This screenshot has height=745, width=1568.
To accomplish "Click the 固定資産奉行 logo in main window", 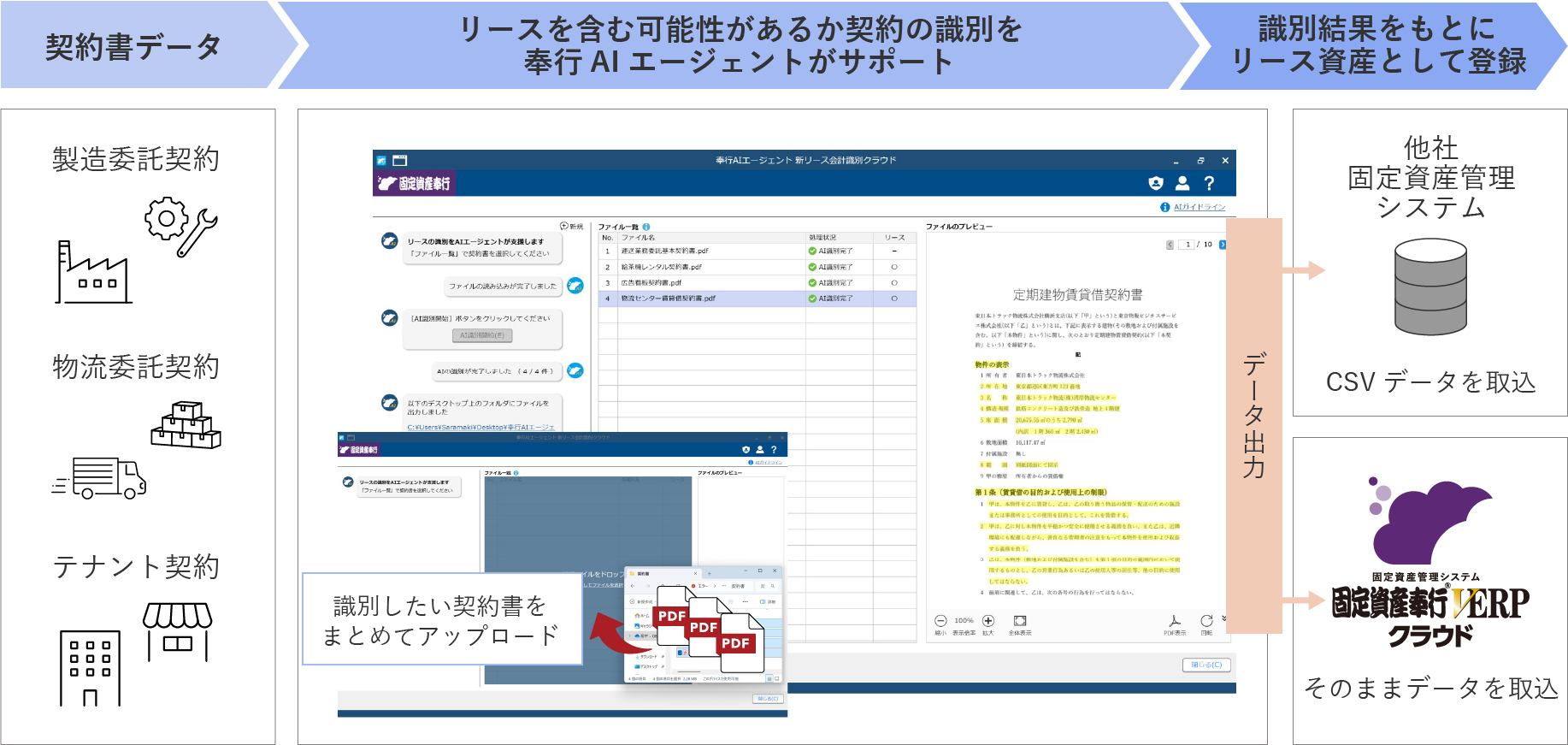I will point(414,183).
